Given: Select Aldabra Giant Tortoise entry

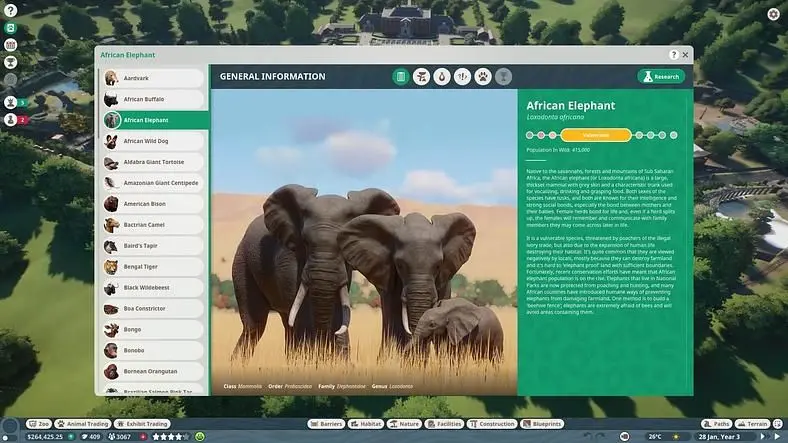Looking at the screenshot, I should pos(154,162).
